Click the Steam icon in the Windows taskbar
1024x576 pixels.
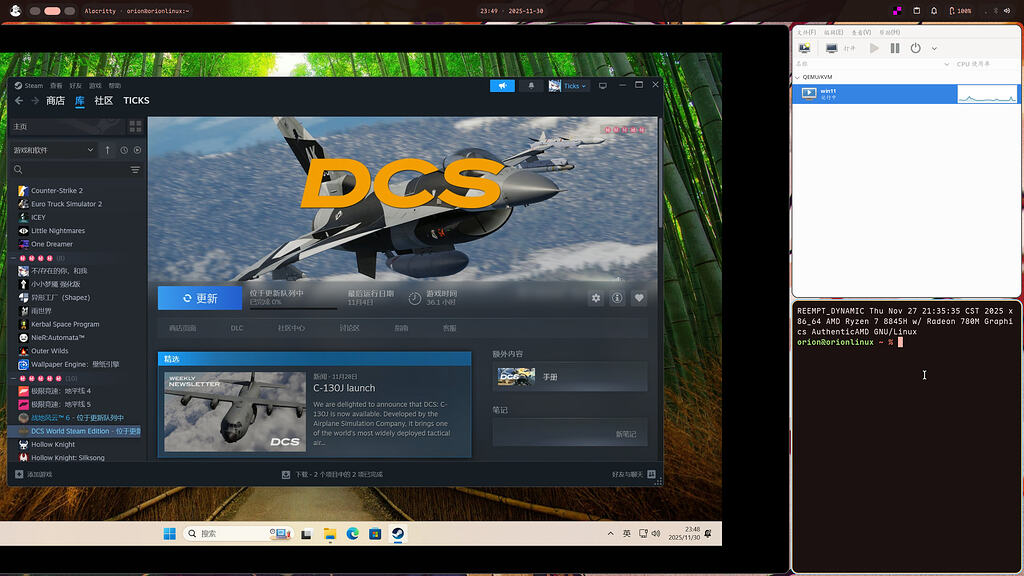click(x=398, y=534)
